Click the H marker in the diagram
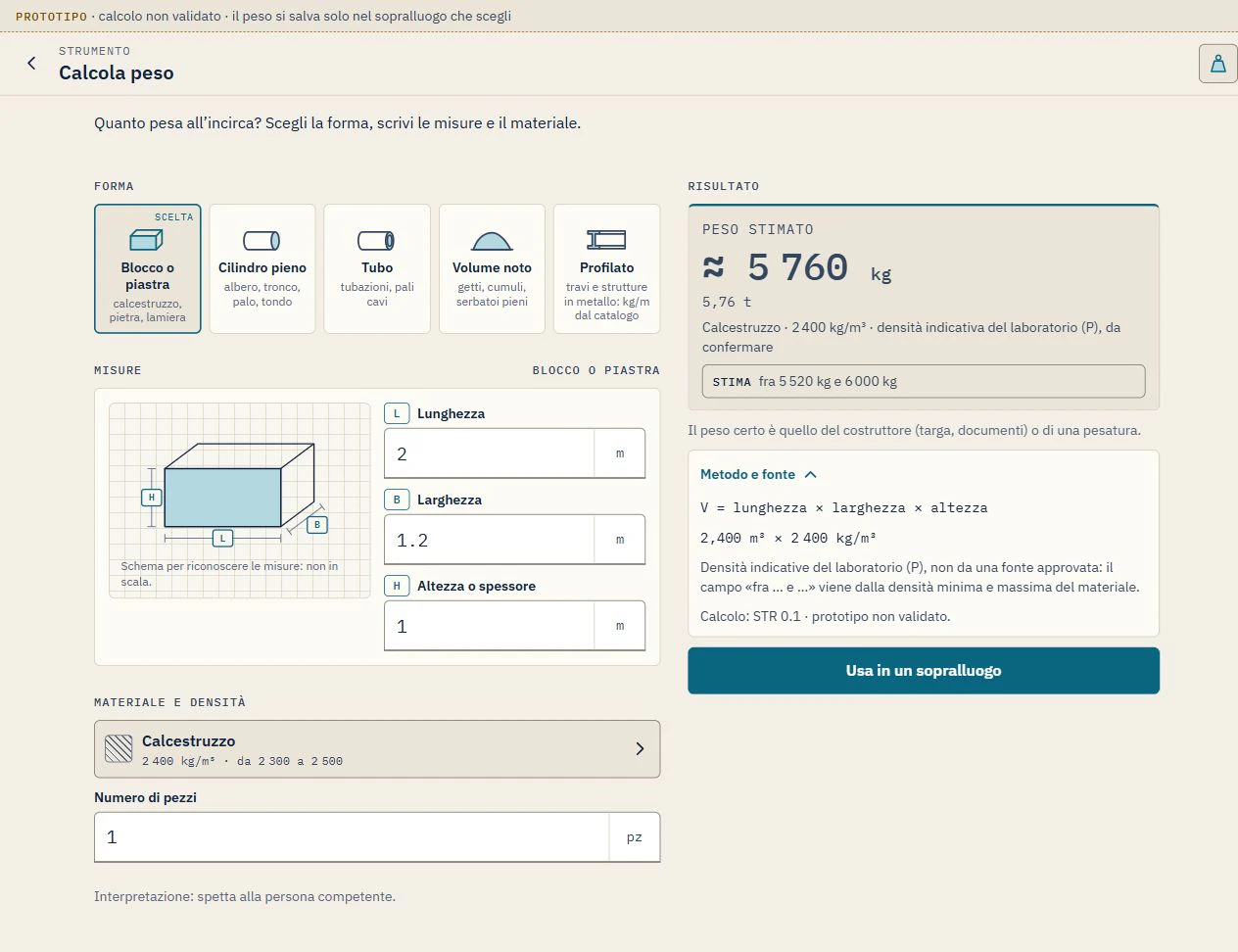 (x=152, y=498)
